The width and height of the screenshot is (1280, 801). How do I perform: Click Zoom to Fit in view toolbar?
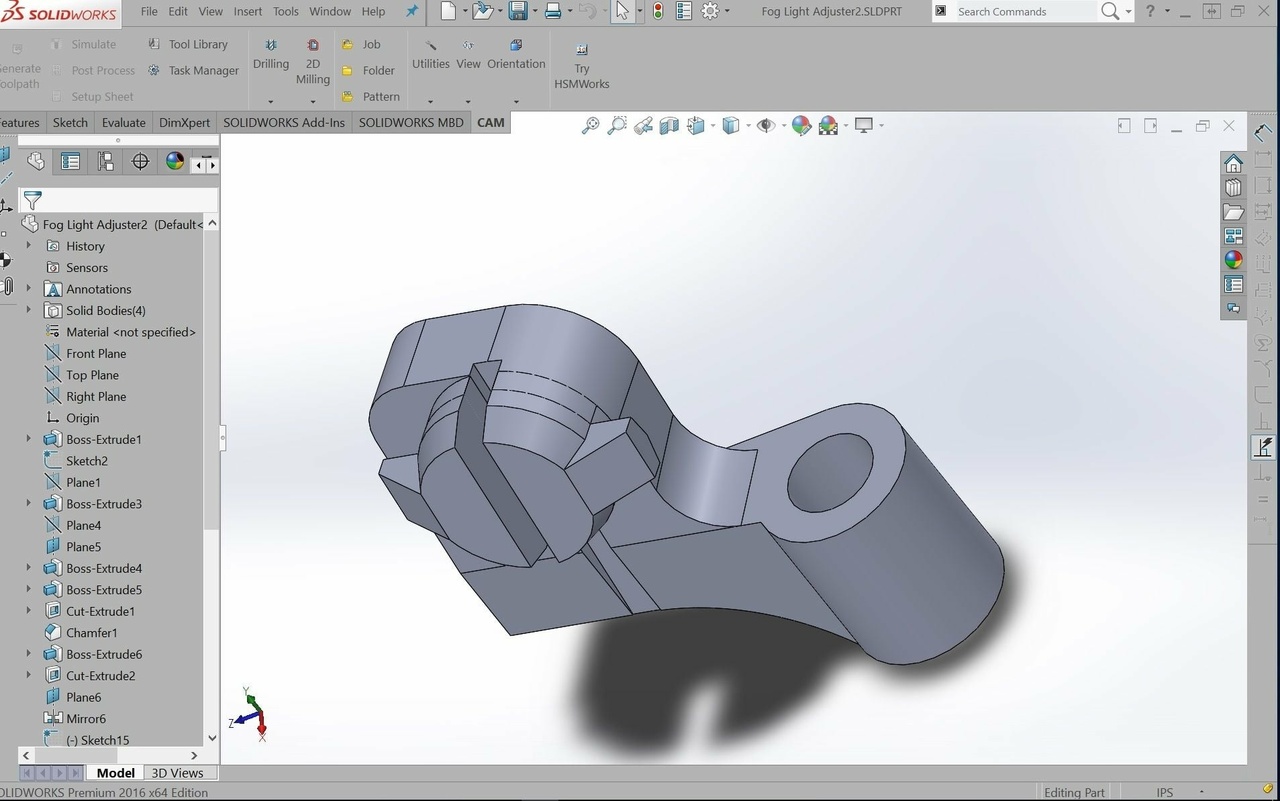click(x=590, y=125)
